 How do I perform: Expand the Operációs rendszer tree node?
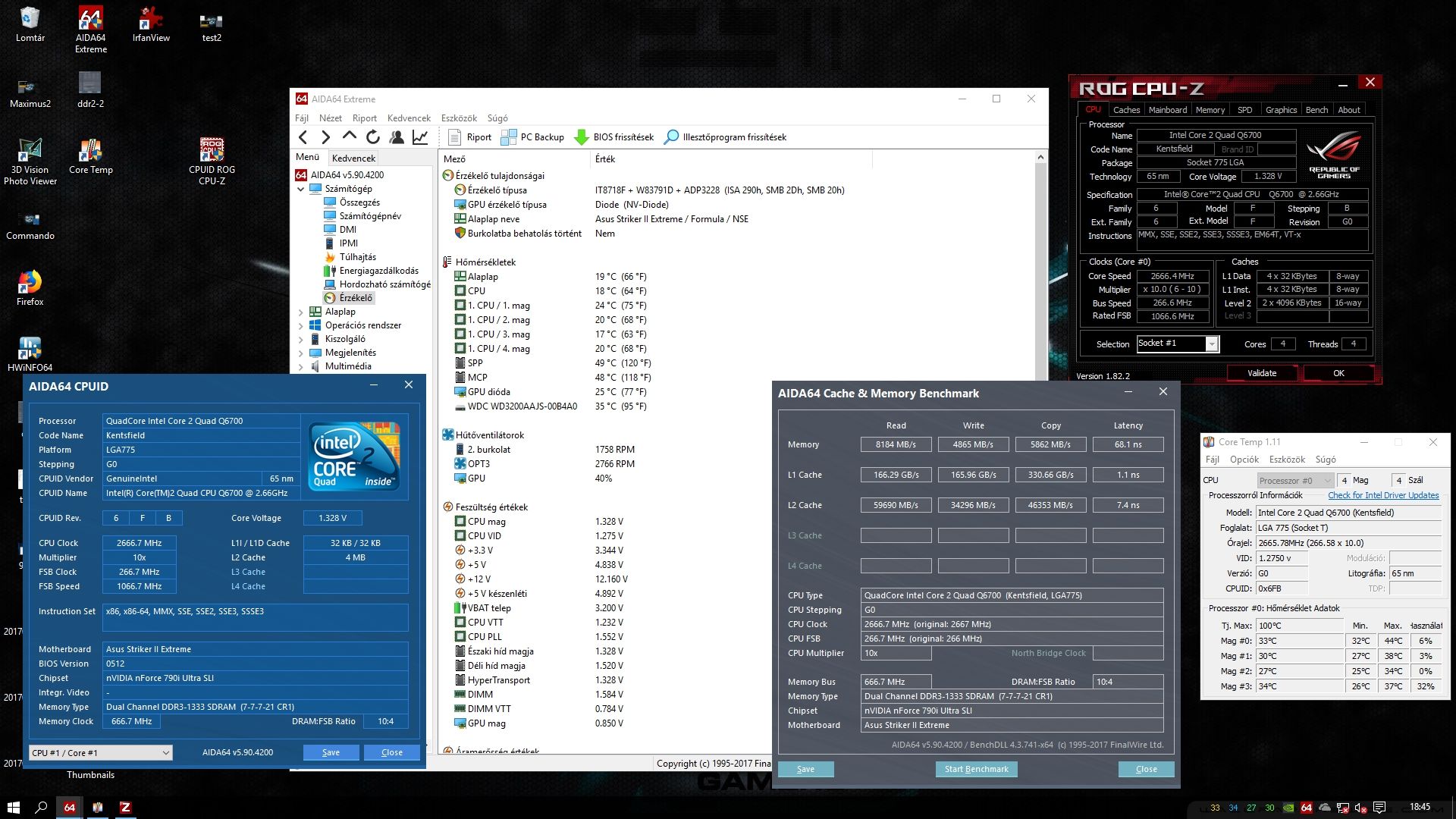(x=301, y=325)
